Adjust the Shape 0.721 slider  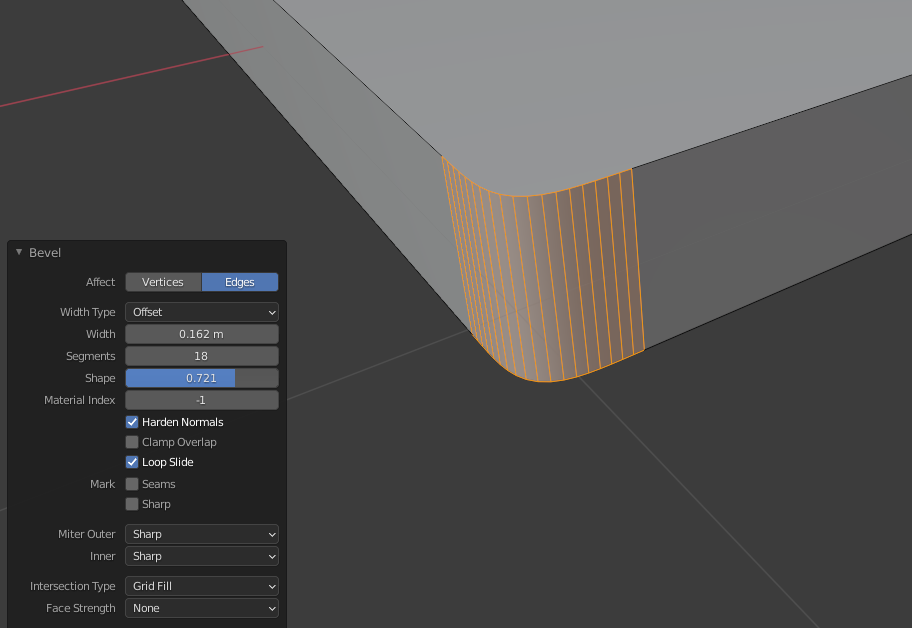coord(202,378)
